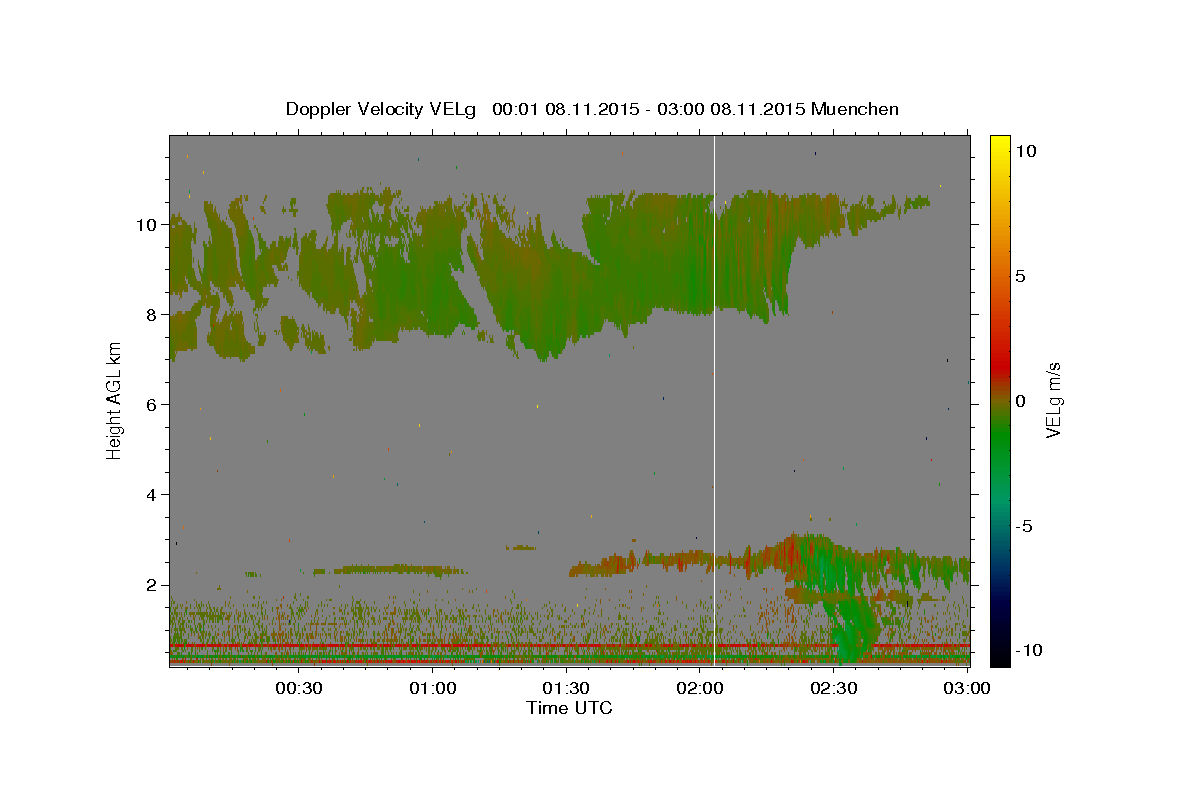Click the "Time UTC" axis label
The height and width of the screenshot is (800, 1200).
click(x=569, y=708)
